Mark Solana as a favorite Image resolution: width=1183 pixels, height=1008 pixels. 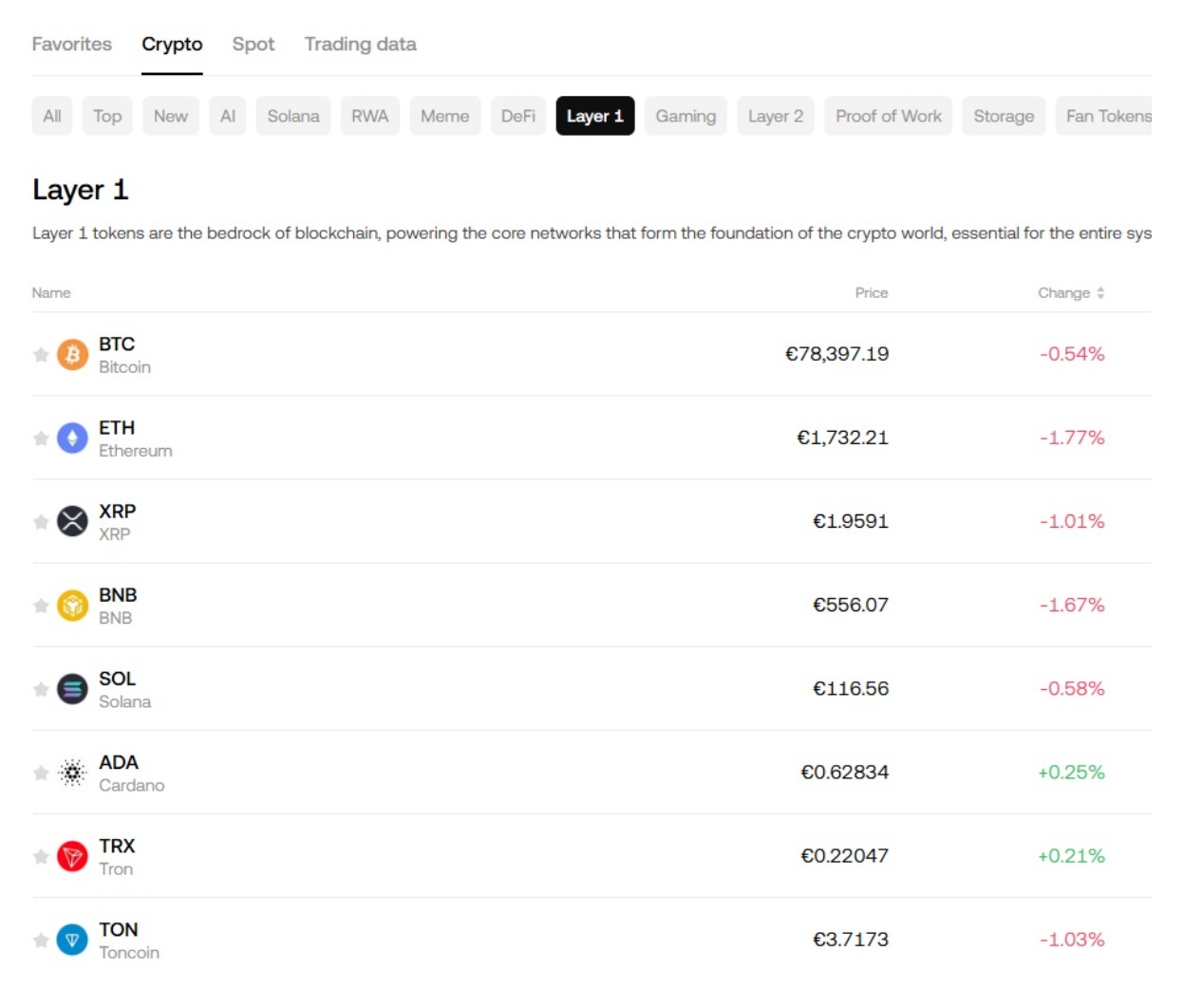[40, 689]
